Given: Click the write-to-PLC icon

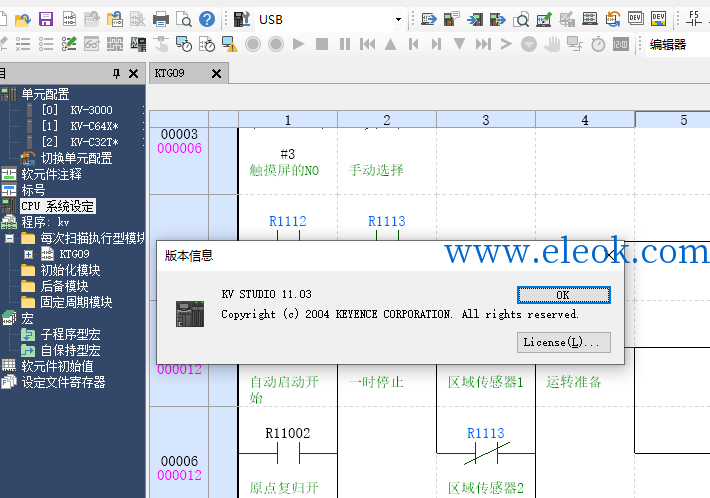Looking at the screenshot, I should tap(497, 19).
